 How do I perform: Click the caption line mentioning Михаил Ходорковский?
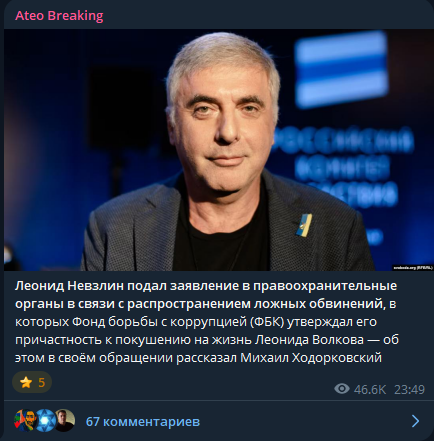pos(198,358)
